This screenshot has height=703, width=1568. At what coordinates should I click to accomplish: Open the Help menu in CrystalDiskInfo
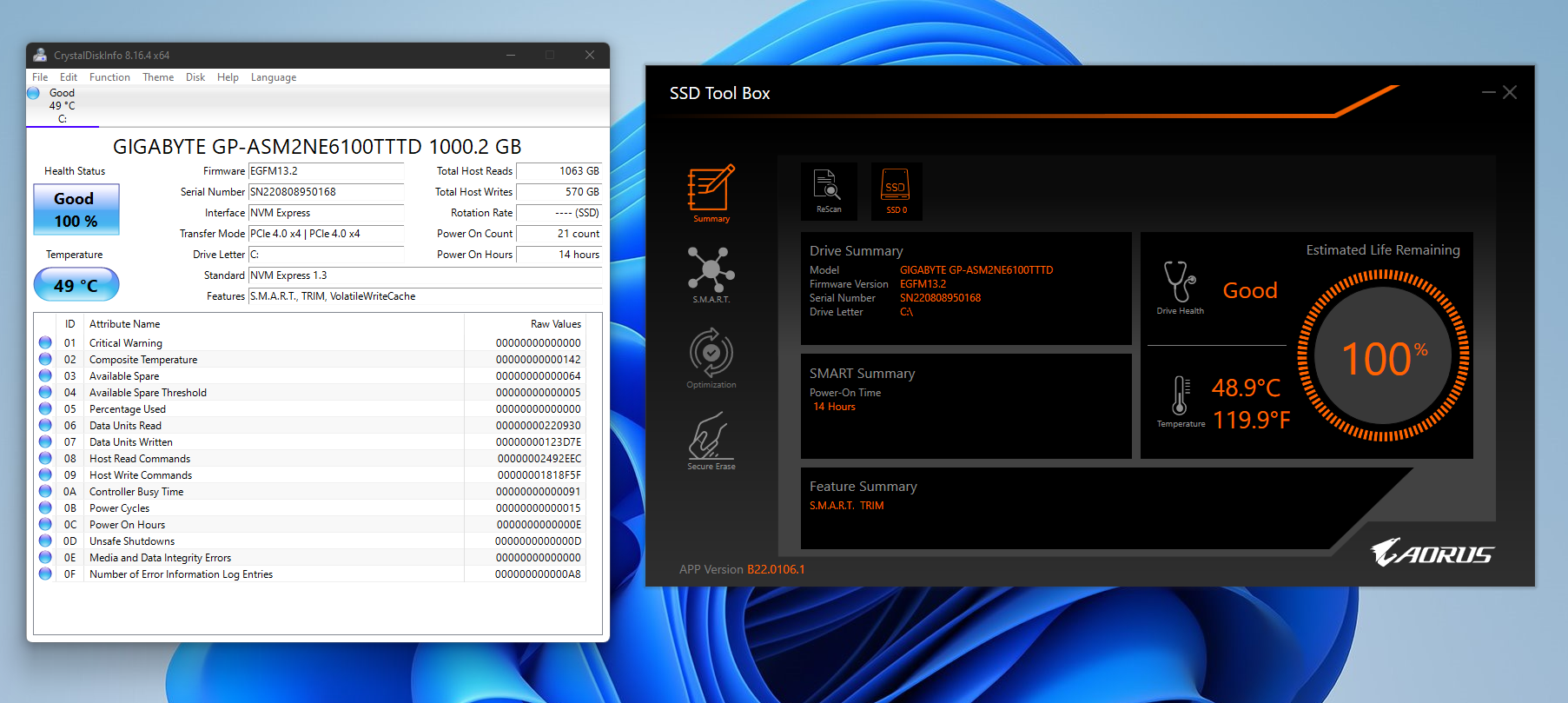[228, 77]
